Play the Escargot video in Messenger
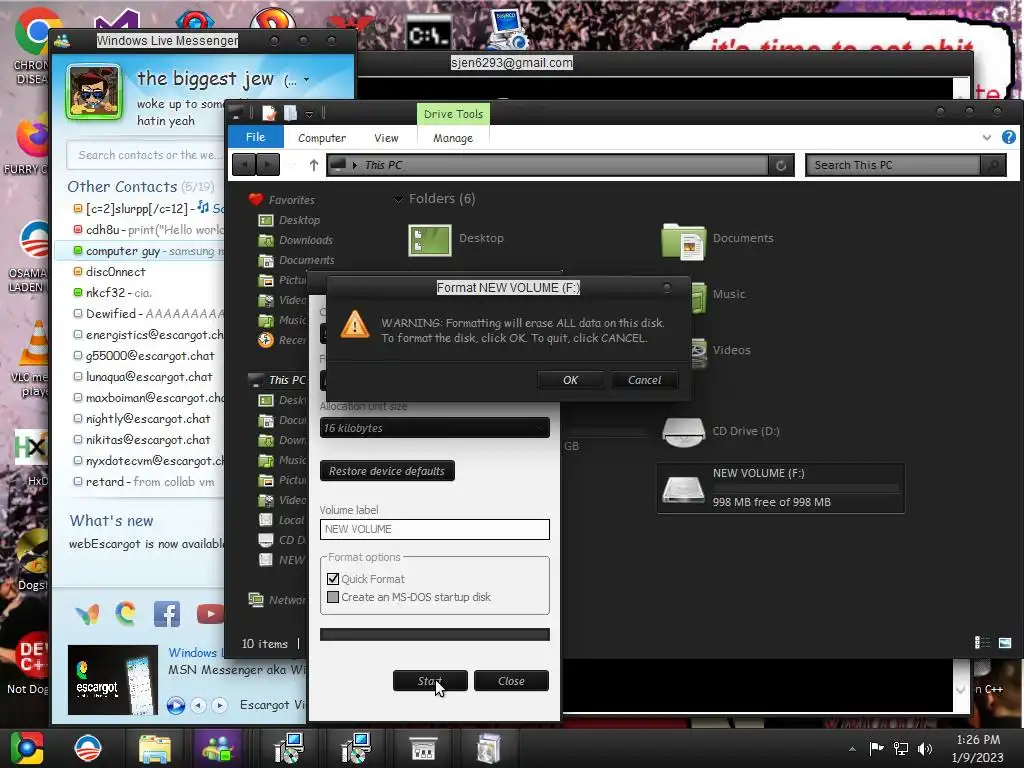 click(176, 705)
